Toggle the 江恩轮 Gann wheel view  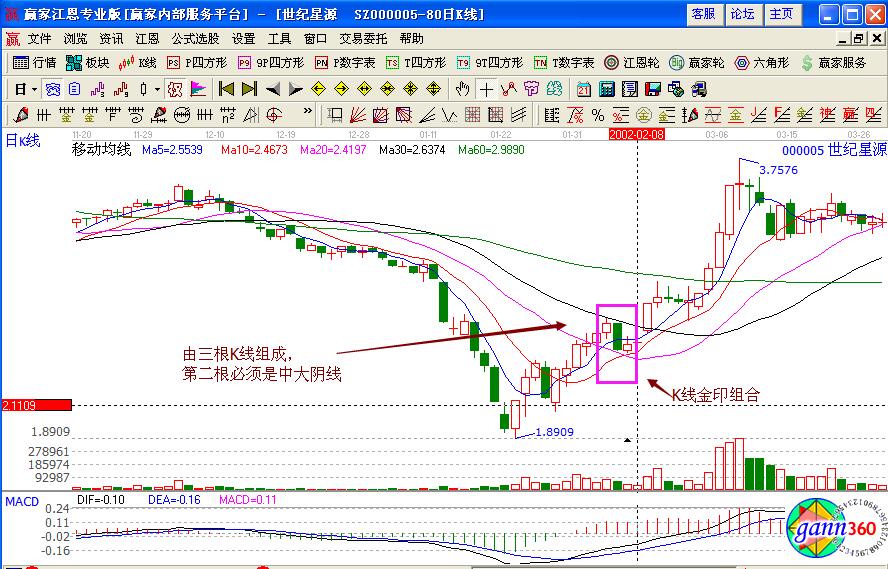pyautogui.click(x=633, y=62)
